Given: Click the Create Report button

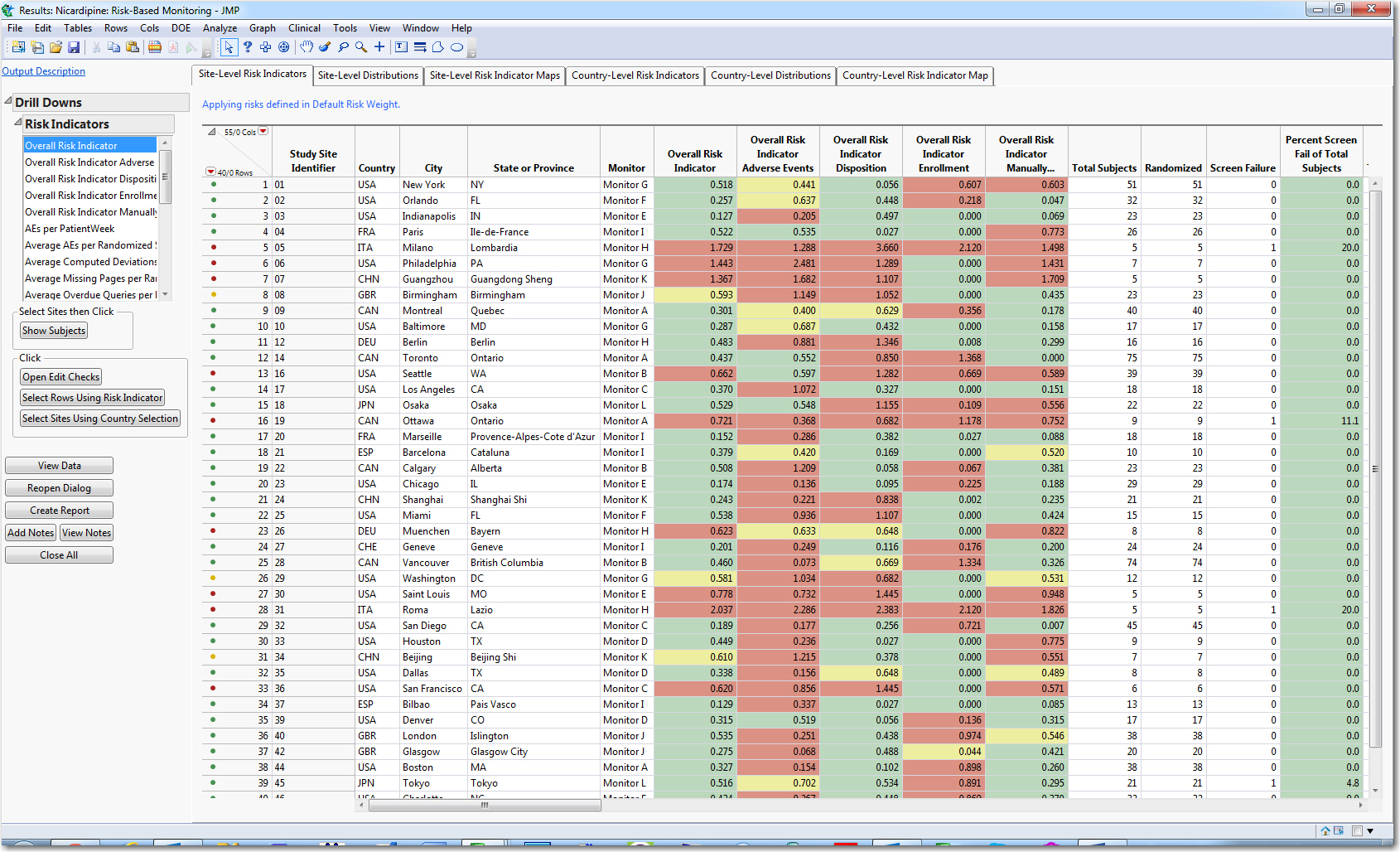Looking at the screenshot, I should [x=60, y=511].
